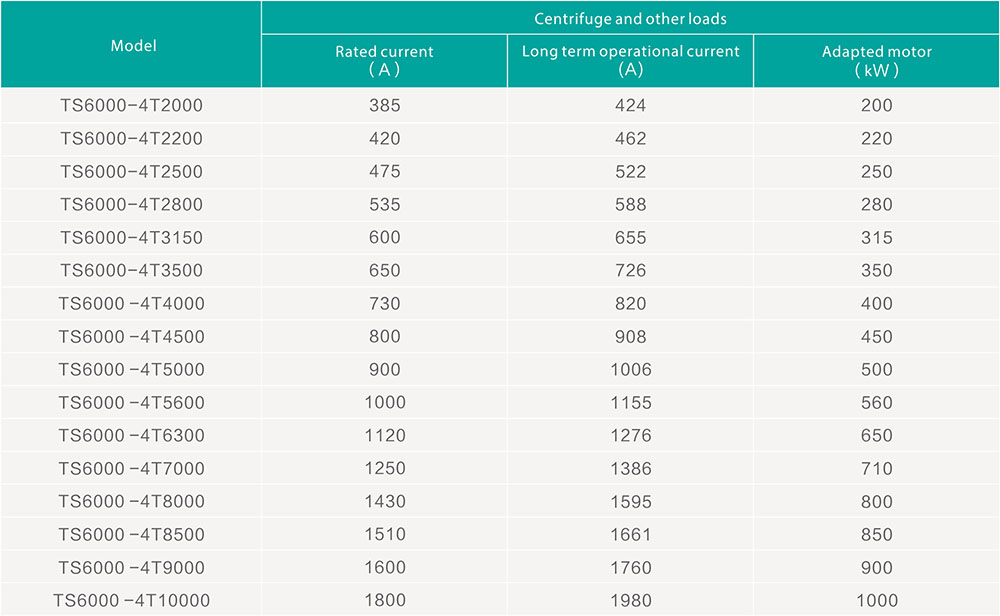
Task: Click long term current value 1386
Action: [630, 468]
